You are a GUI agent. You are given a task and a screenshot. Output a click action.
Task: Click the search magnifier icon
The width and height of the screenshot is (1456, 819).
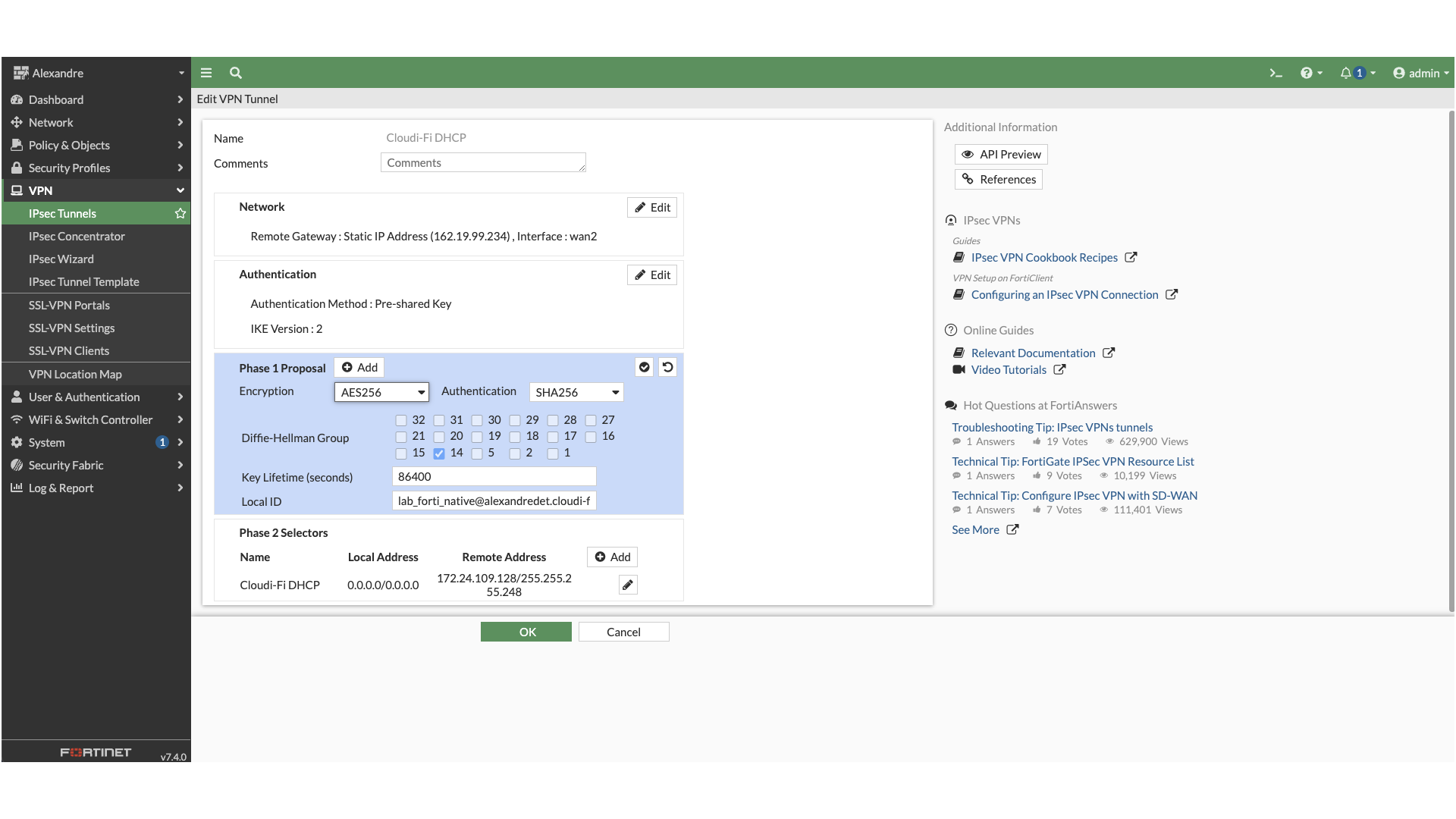click(236, 74)
